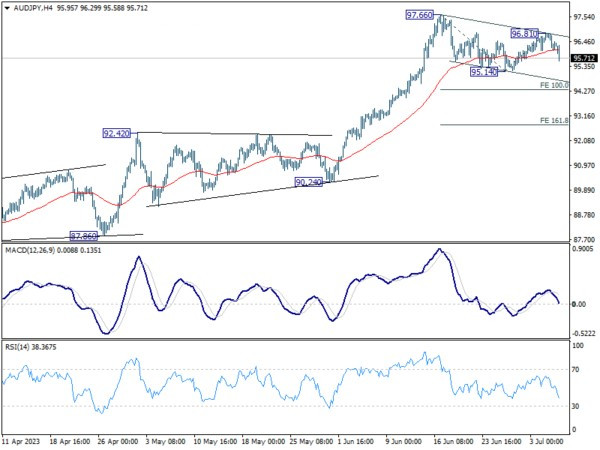Select the 95.140 price label
Viewport: 600px width, 450px height.
484,72
